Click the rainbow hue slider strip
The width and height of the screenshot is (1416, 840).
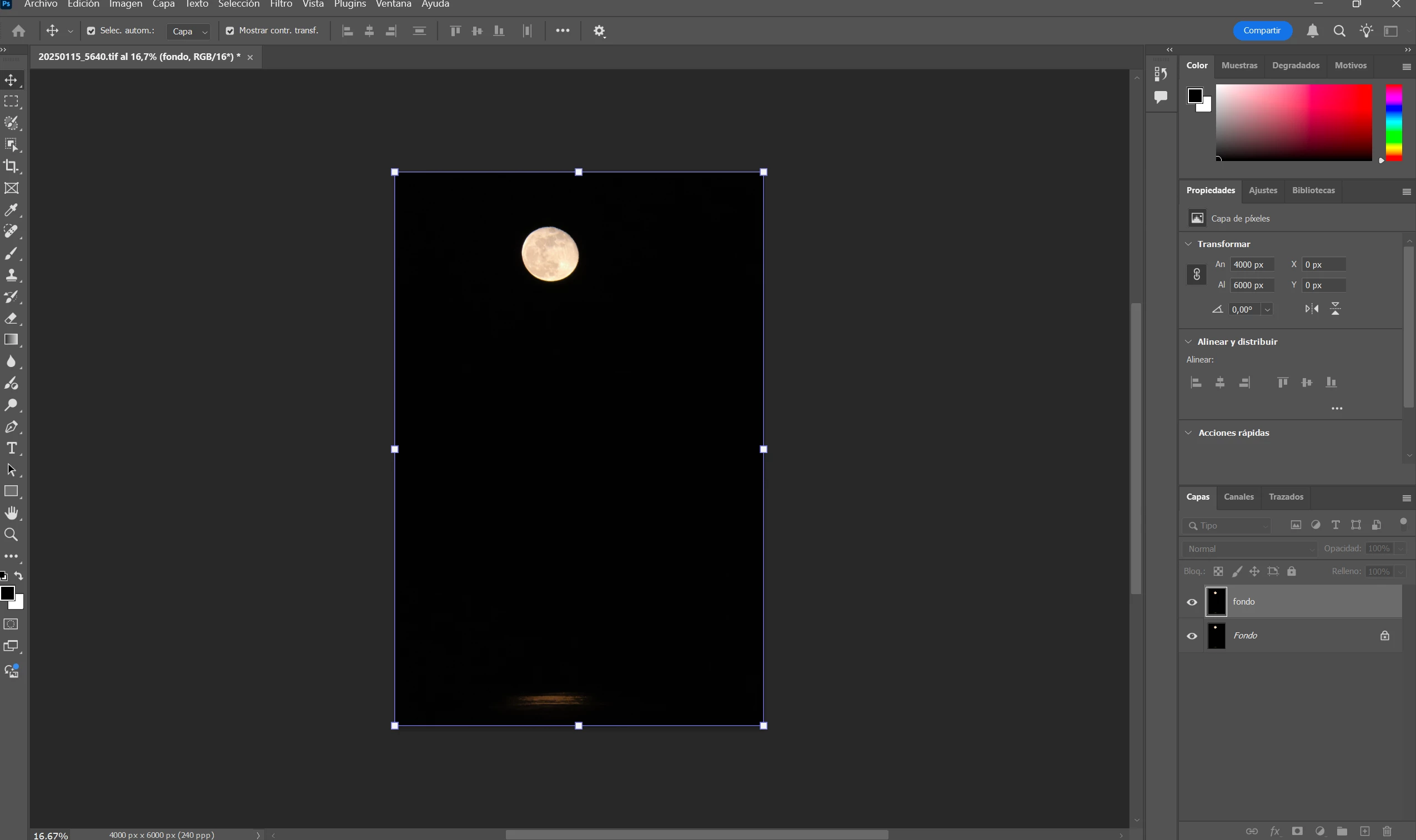[x=1393, y=122]
